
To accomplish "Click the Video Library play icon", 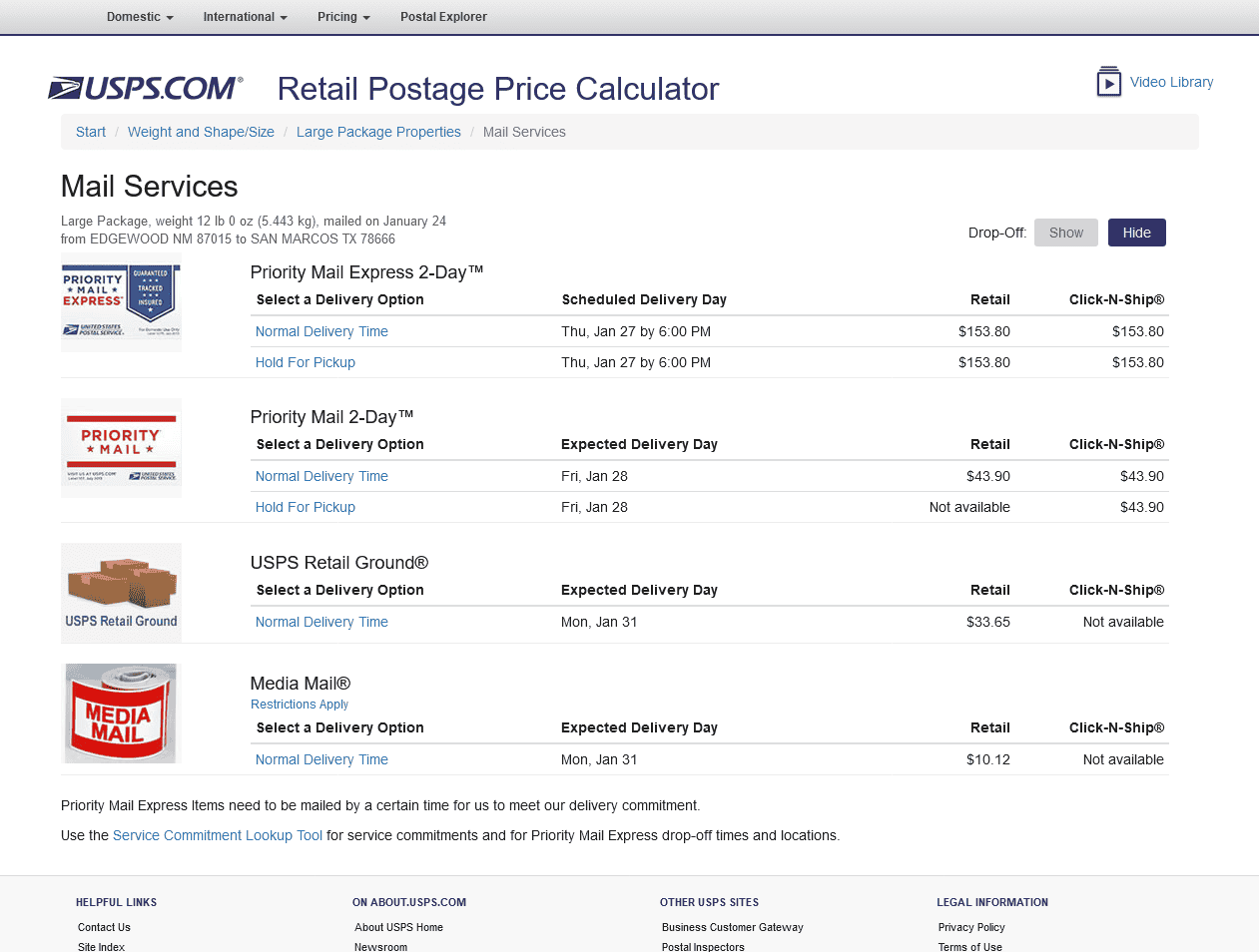I will [x=1108, y=82].
